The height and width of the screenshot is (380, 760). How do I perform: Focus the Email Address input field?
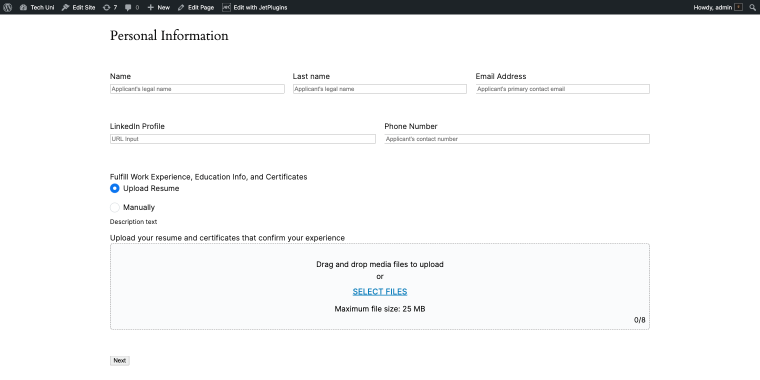click(563, 89)
